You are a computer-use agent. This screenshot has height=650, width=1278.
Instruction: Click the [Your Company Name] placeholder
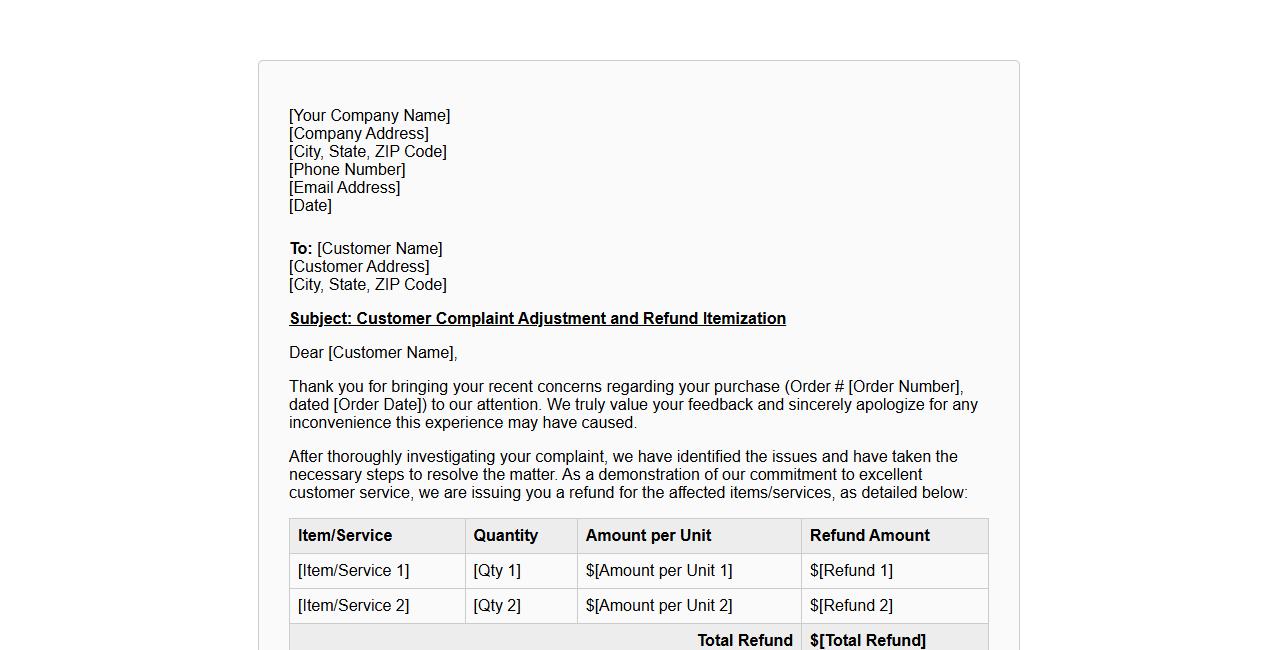point(369,116)
